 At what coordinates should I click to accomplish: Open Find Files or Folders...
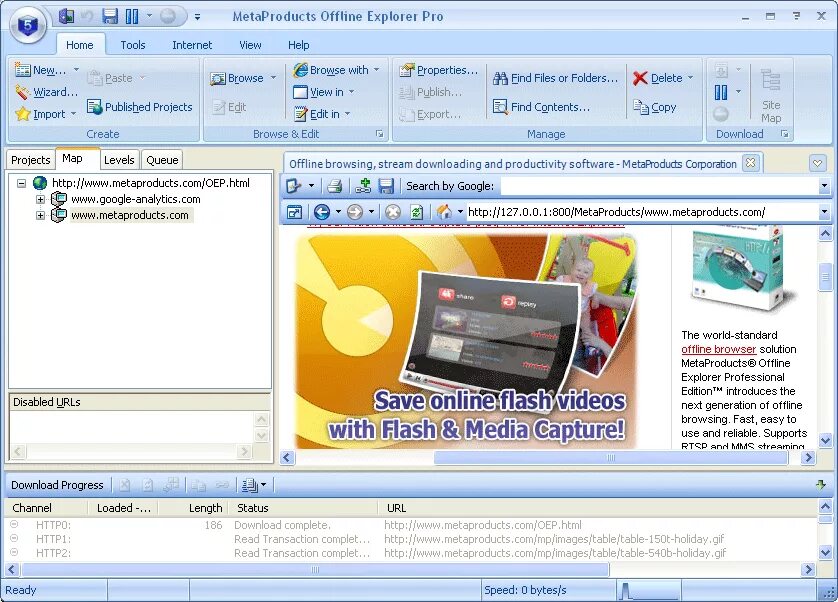click(x=555, y=78)
